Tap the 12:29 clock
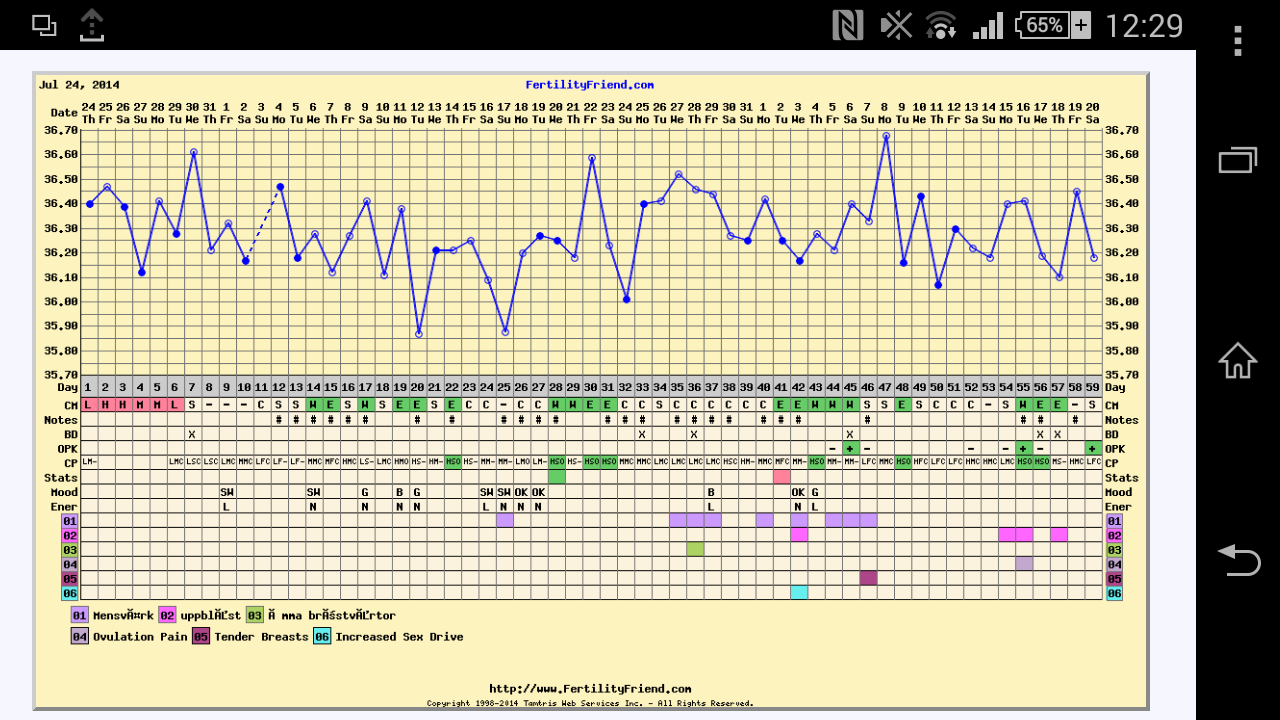This screenshot has width=1280, height=720. coord(1144,25)
